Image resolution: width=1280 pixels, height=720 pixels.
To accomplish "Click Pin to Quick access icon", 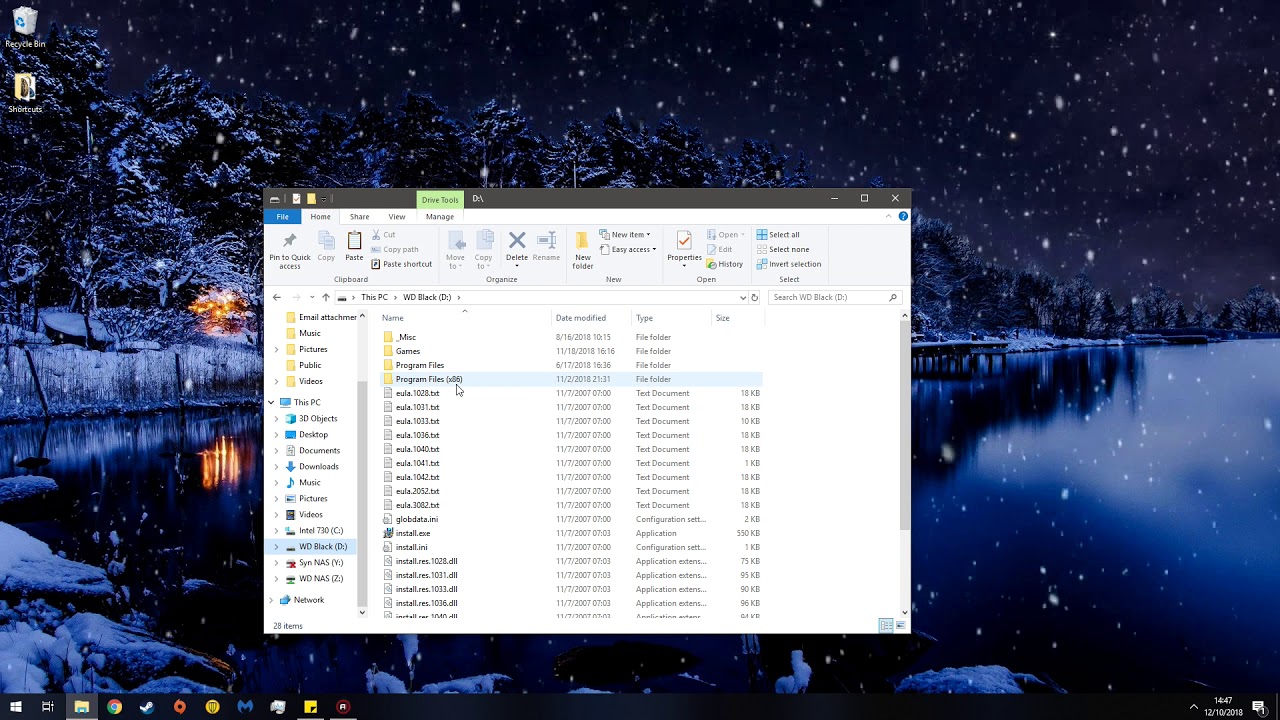I will coord(289,242).
